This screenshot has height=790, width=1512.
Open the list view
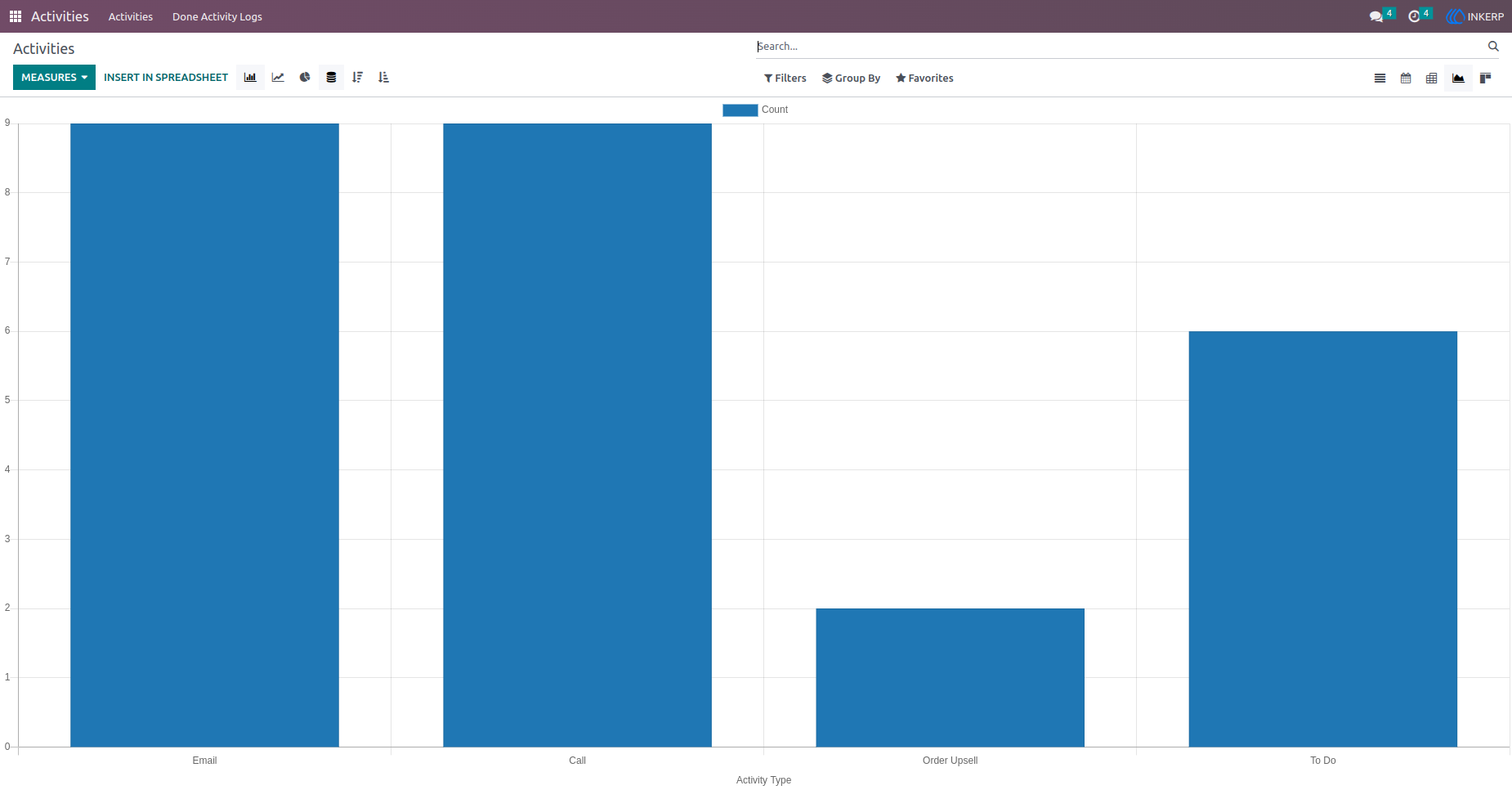[x=1380, y=79]
